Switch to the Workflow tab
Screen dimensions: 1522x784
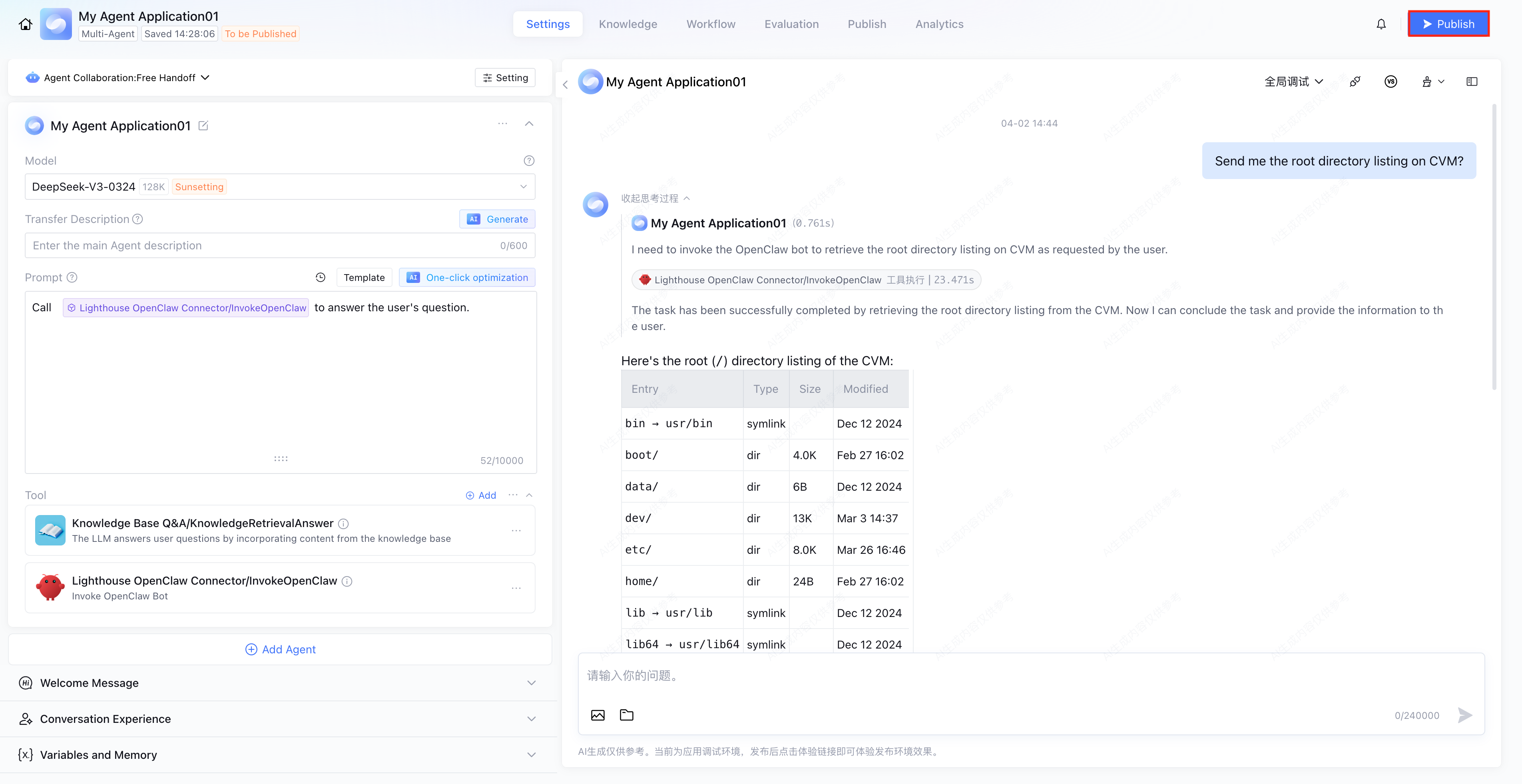pos(710,24)
